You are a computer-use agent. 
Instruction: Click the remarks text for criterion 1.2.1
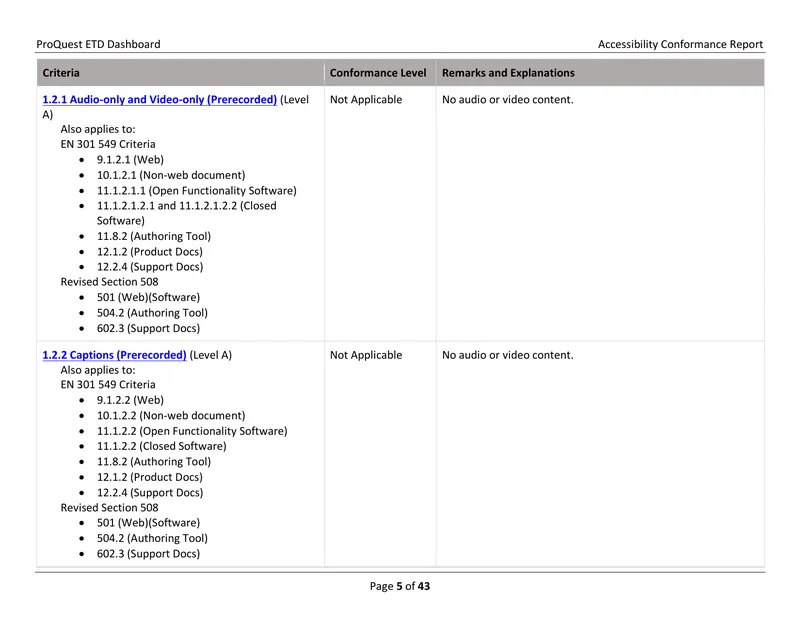click(x=508, y=100)
